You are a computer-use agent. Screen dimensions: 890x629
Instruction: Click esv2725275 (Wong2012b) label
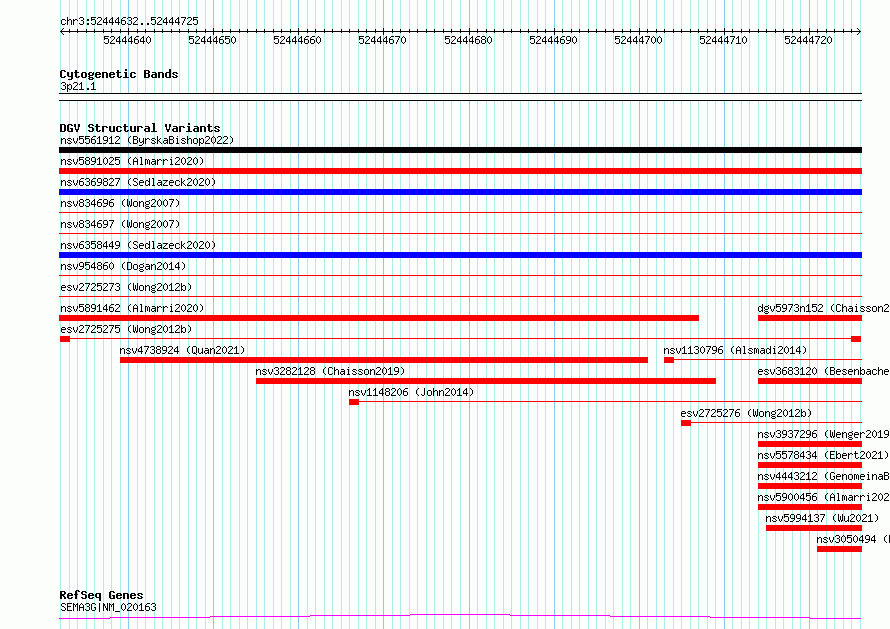pos(126,329)
